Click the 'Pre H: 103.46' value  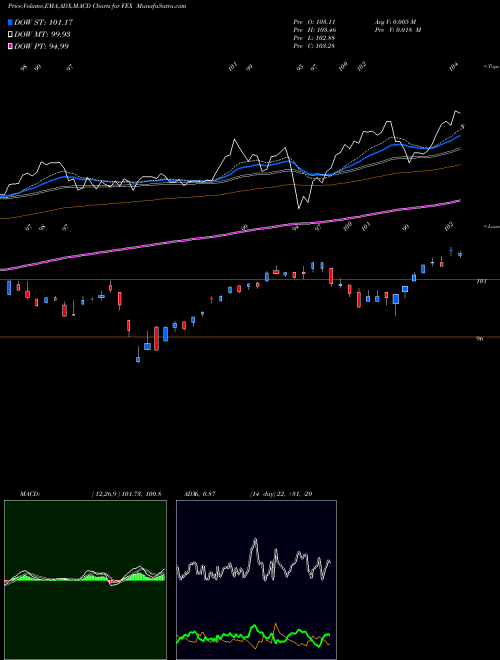point(314,30)
